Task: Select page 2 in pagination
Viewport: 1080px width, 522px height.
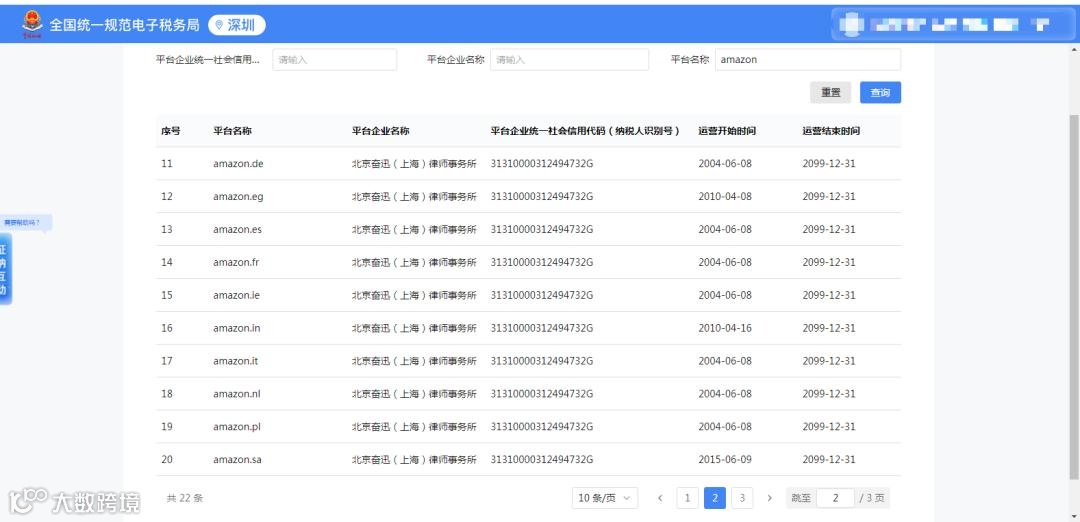Action: pyautogui.click(x=714, y=498)
